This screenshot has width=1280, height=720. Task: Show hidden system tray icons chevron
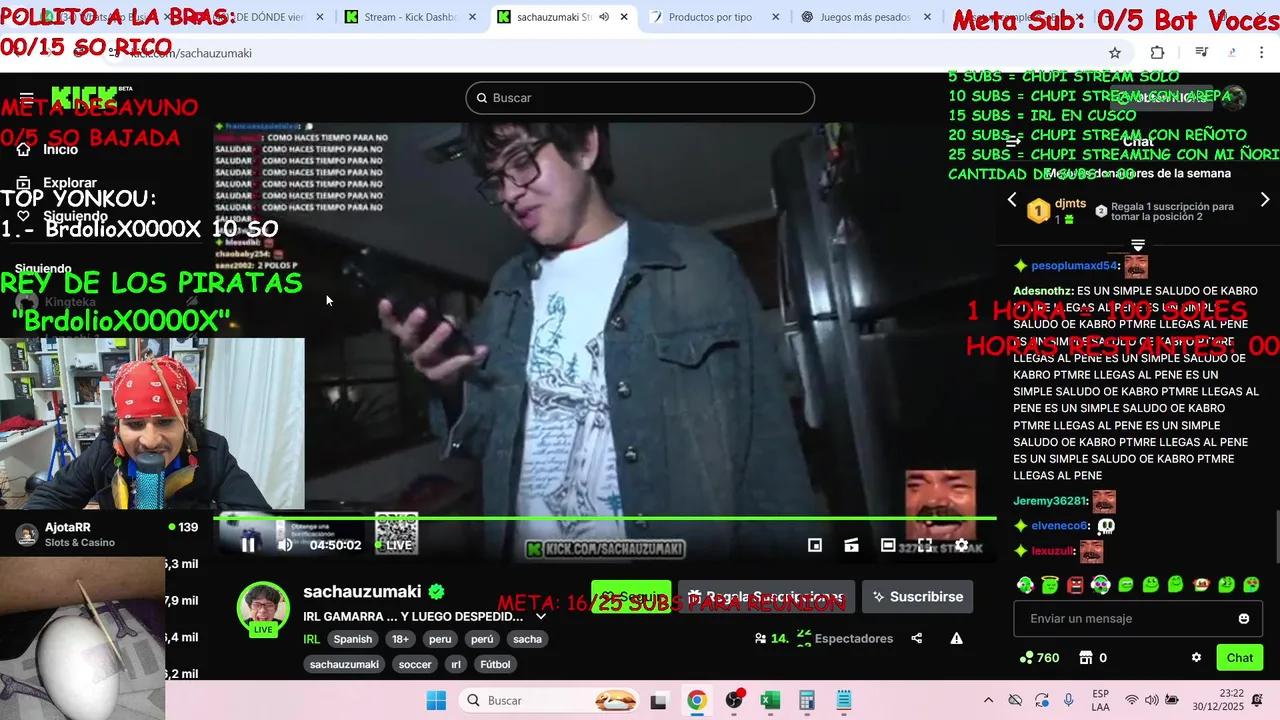click(x=988, y=700)
